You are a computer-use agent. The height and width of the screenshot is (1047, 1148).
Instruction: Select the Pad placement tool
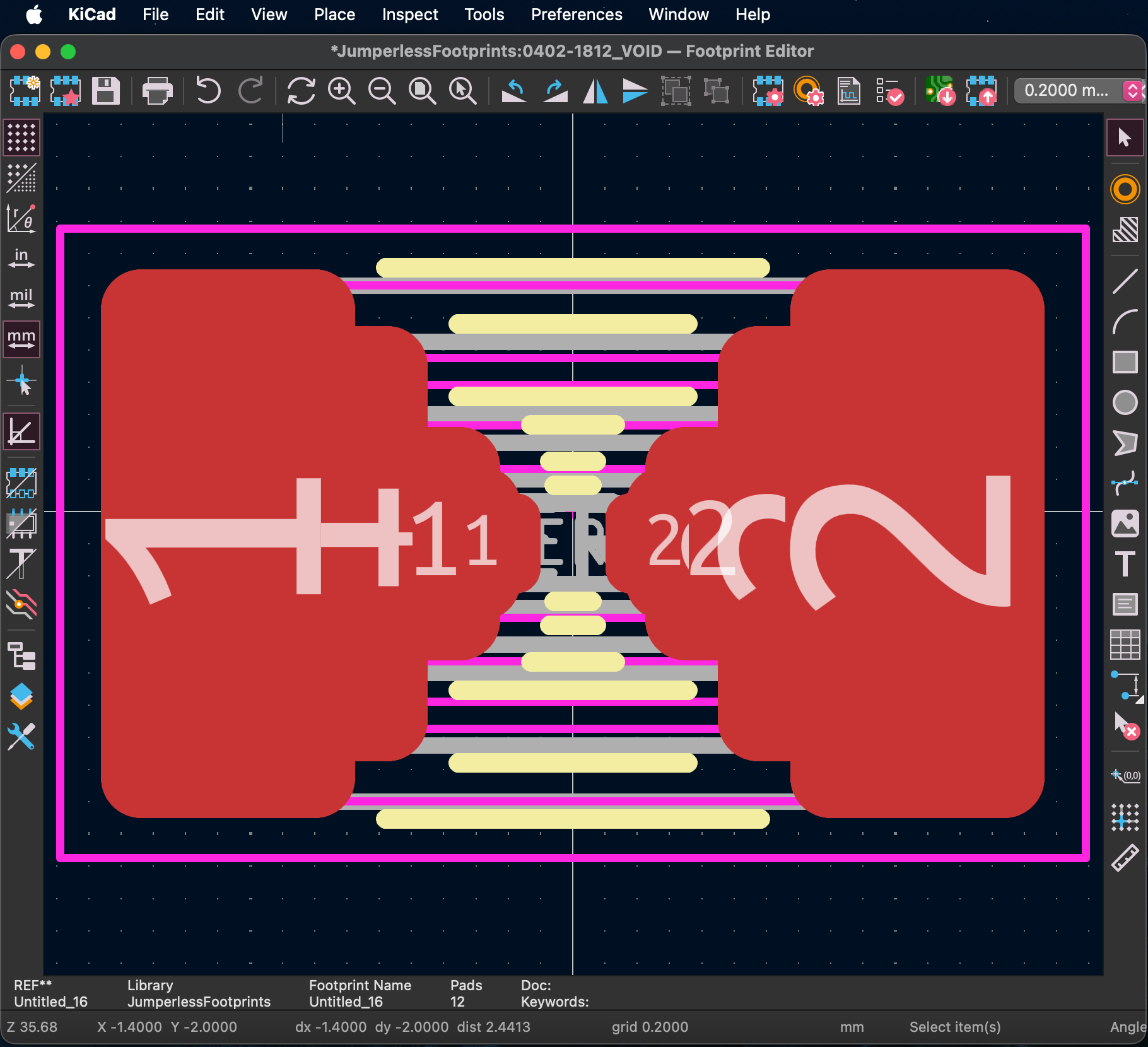[x=1125, y=189]
